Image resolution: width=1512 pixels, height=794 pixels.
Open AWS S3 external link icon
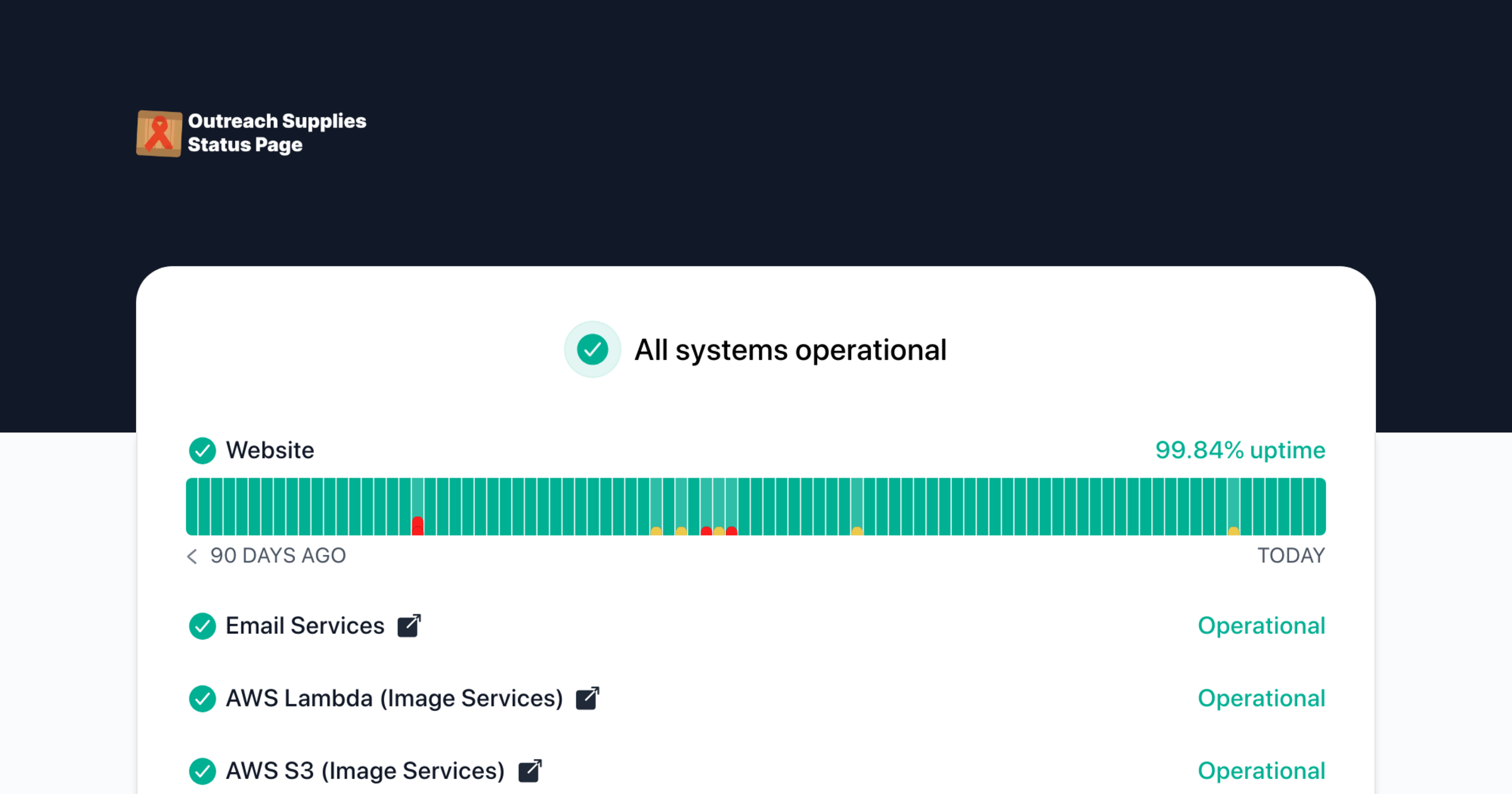[530, 771]
